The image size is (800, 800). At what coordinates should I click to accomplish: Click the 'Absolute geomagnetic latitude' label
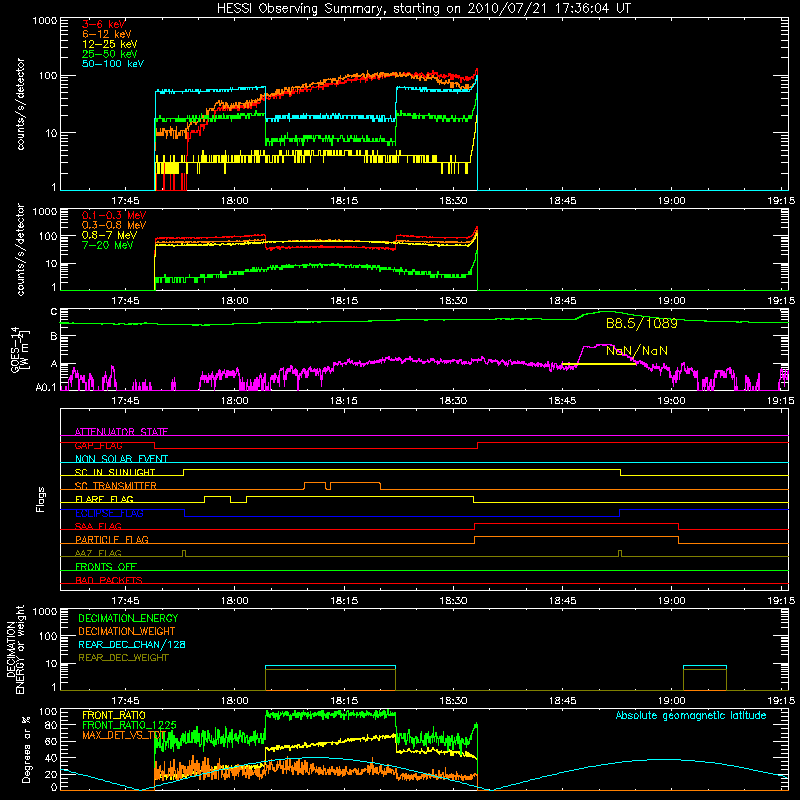(x=691, y=716)
